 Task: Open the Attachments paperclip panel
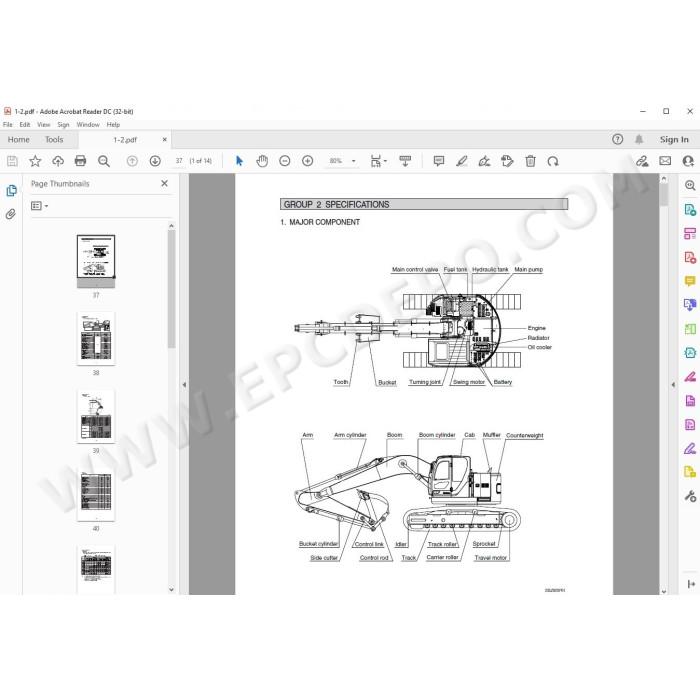(11, 214)
